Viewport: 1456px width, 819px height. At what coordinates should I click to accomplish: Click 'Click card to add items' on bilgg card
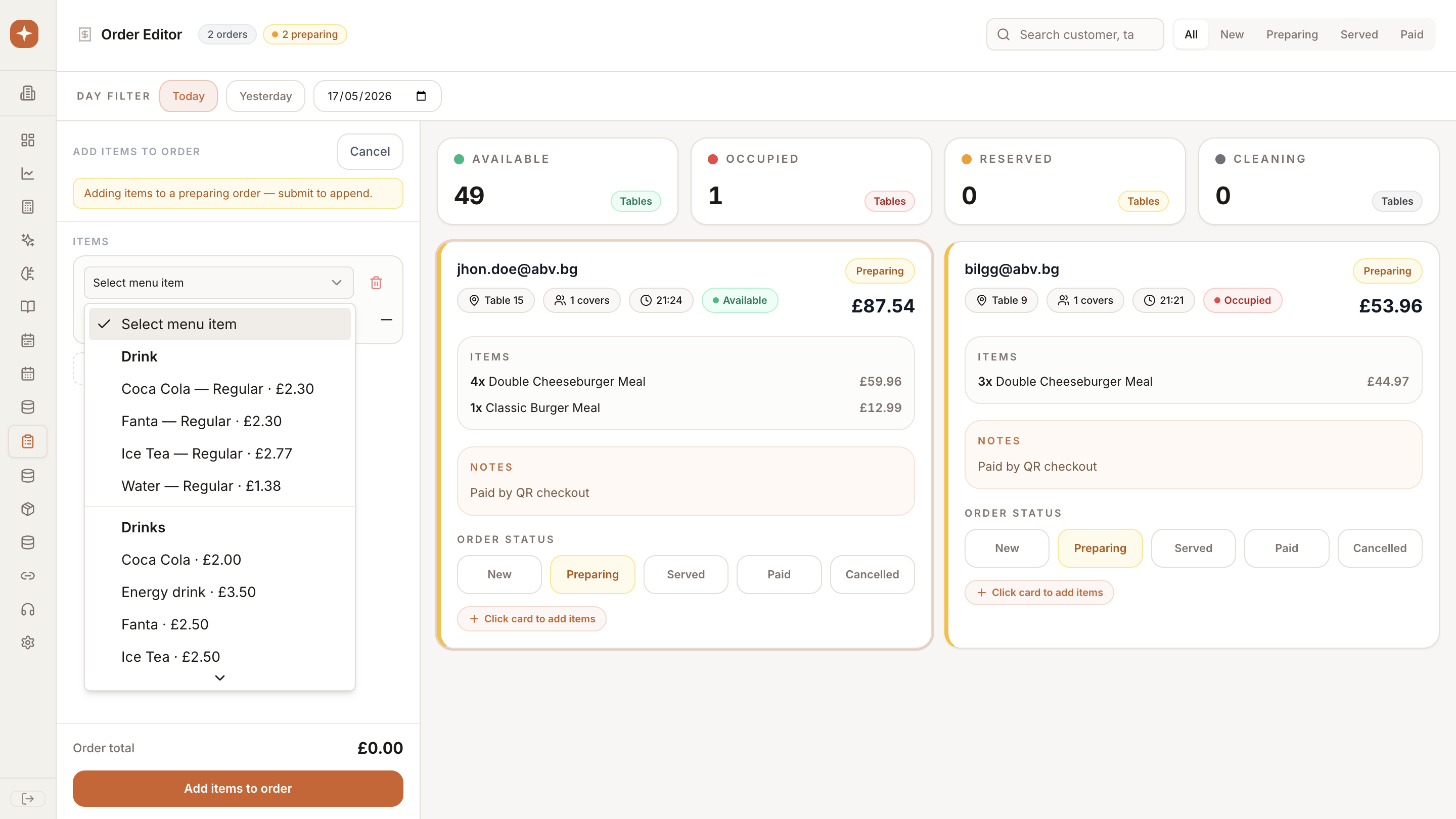coord(1039,593)
